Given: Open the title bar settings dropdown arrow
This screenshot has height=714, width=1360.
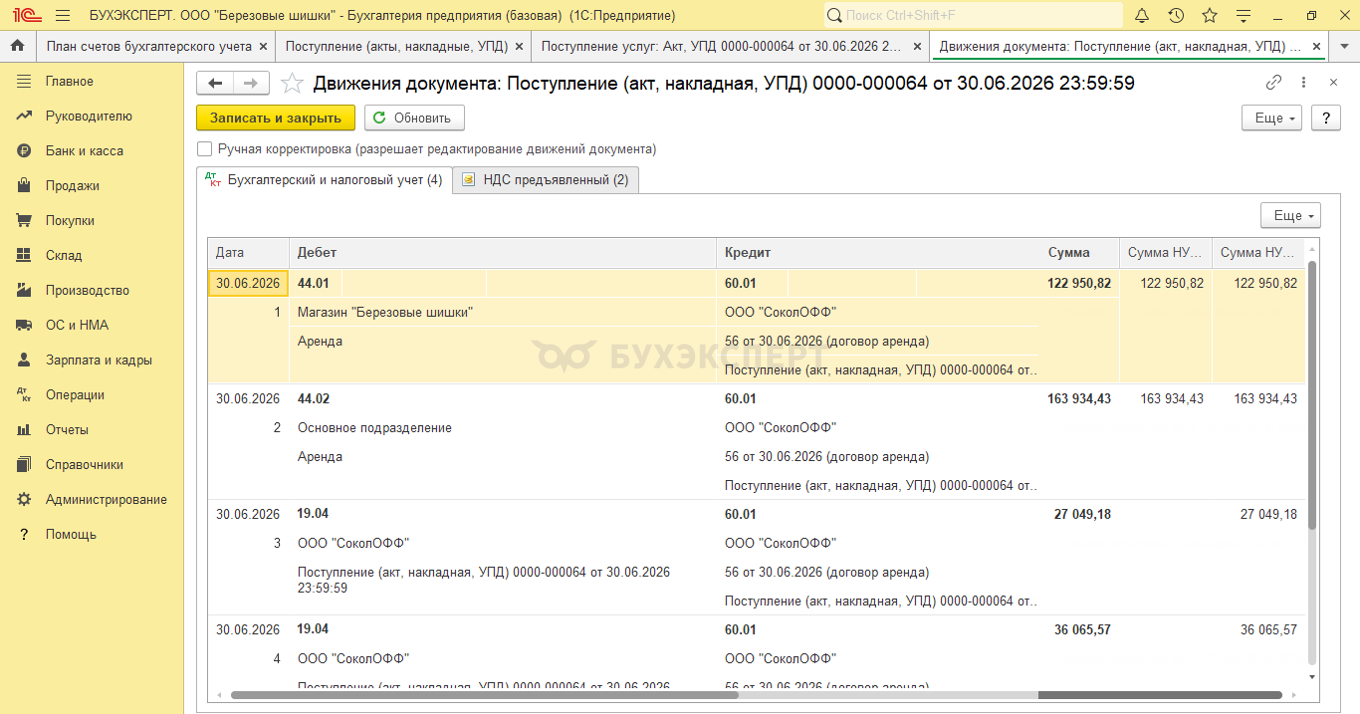Looking at the screenshot, I should [1243, 15].
